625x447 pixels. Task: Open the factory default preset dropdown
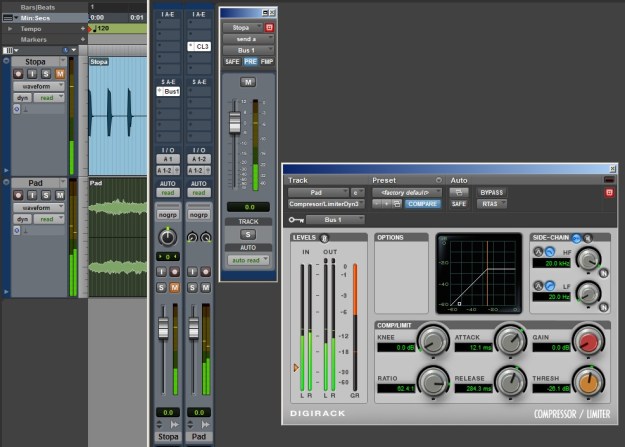(x=406, y=191)
